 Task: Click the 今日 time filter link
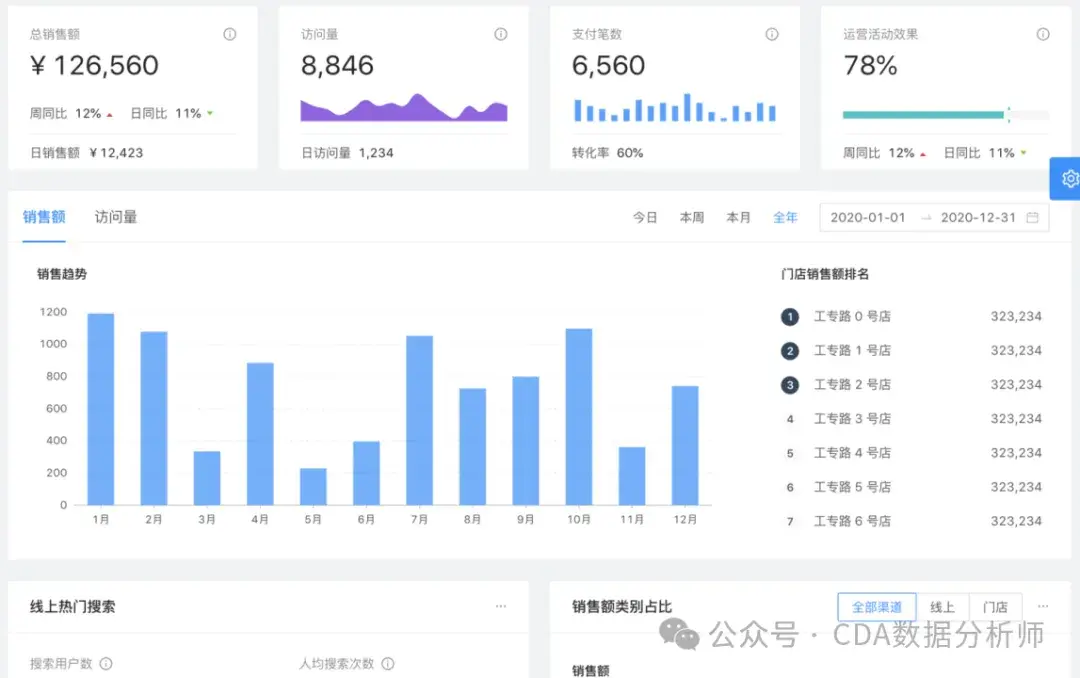[645, 218]
